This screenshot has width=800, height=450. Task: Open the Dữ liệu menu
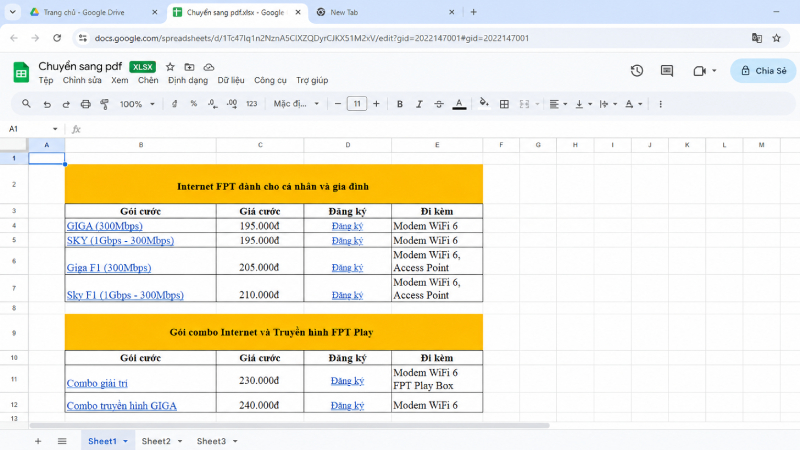pyautogui.click(x=231, y=81)
